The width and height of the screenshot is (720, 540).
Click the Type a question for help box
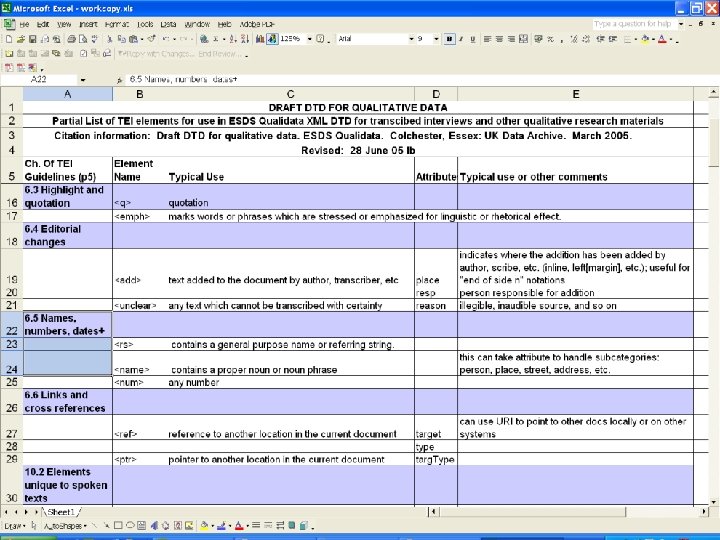635,24
